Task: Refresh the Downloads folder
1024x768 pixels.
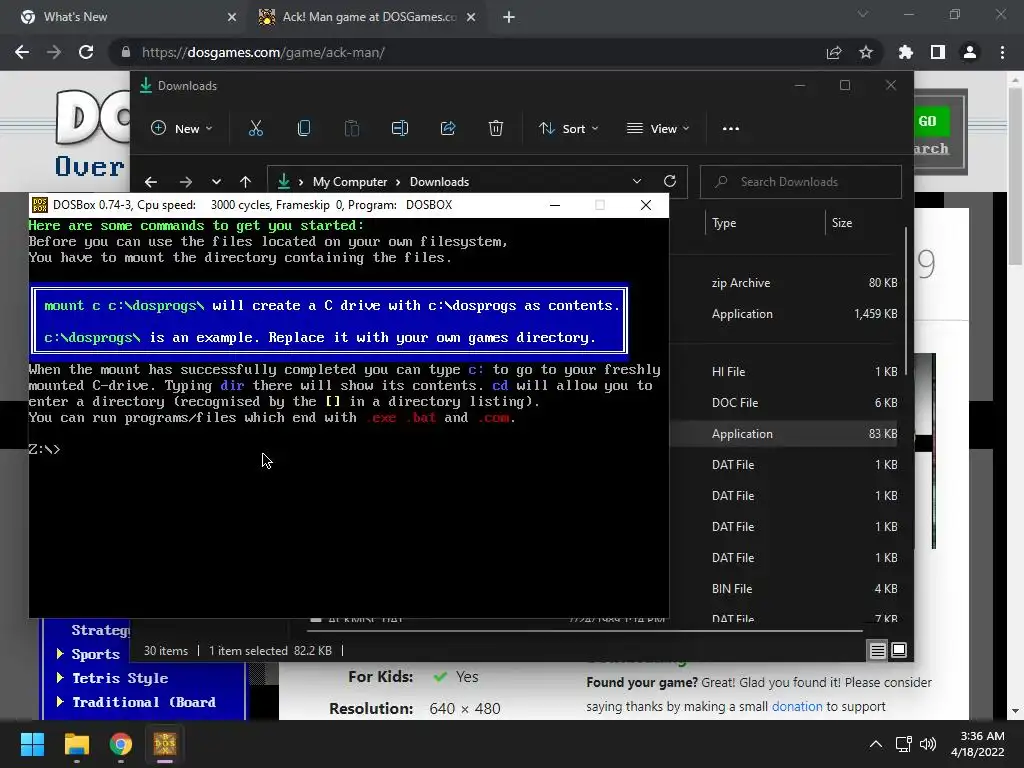Action: 669,181
